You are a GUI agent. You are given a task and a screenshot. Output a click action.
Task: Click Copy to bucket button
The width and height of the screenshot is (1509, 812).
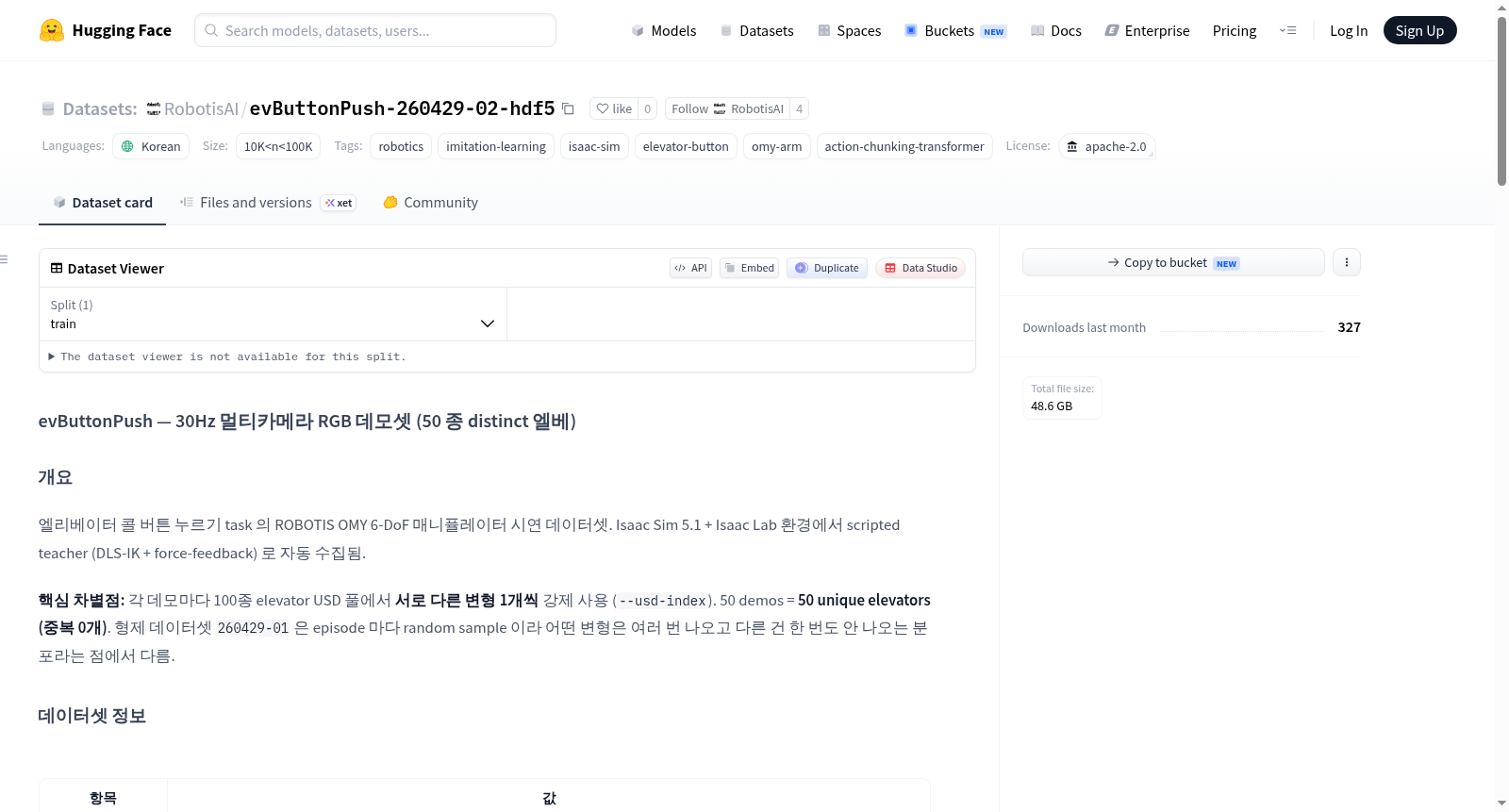(1173, 262)
